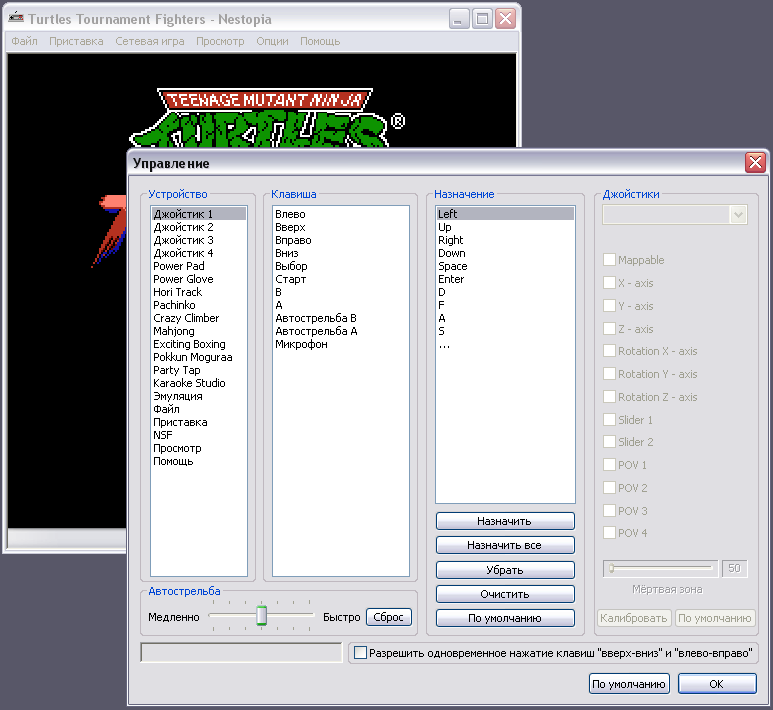Open the Сетевая игра menu
Screen dimensions: 773x710
150,41
